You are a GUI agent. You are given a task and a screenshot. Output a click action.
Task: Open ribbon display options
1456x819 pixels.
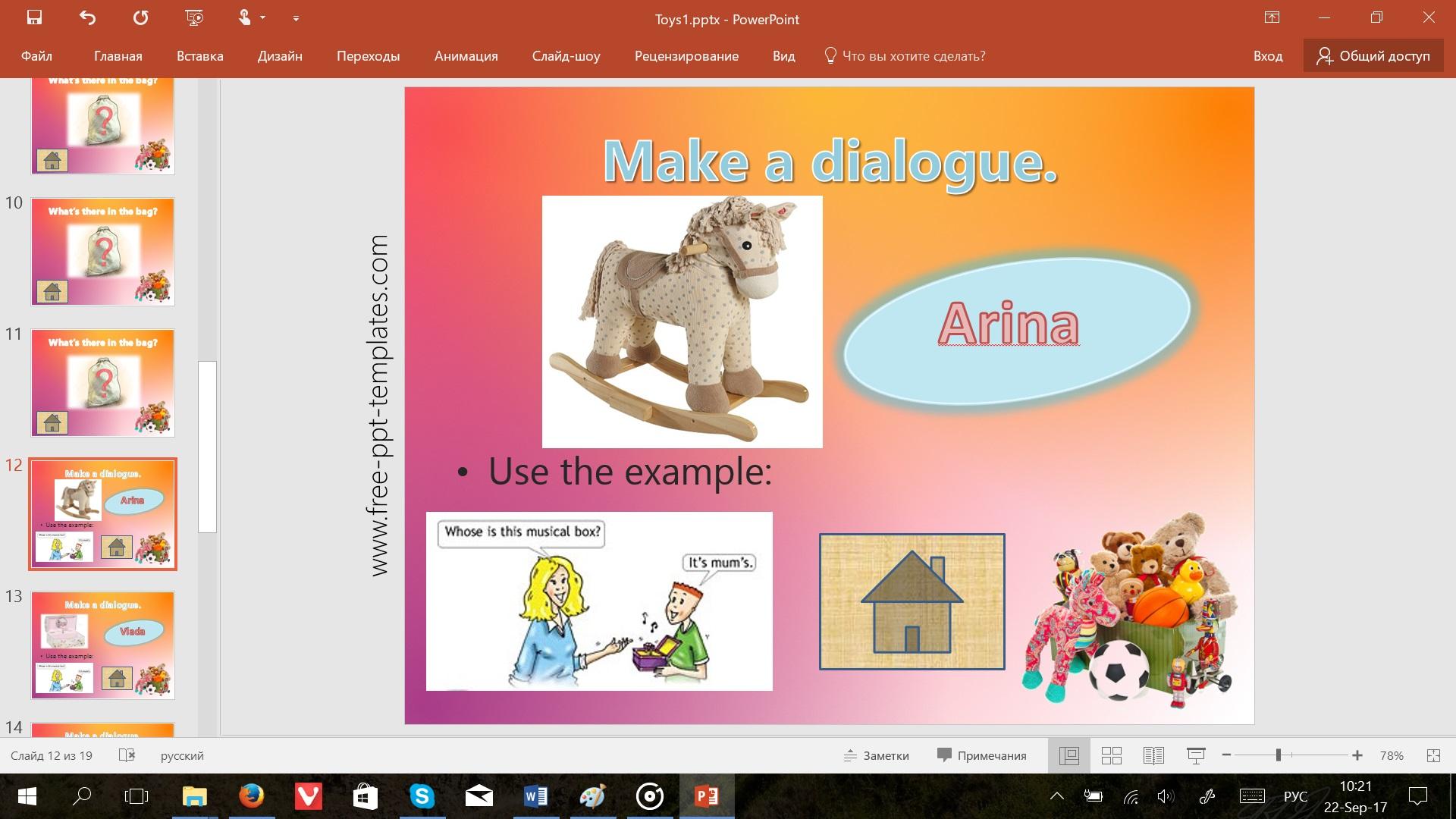click(x=1272, y=18)
